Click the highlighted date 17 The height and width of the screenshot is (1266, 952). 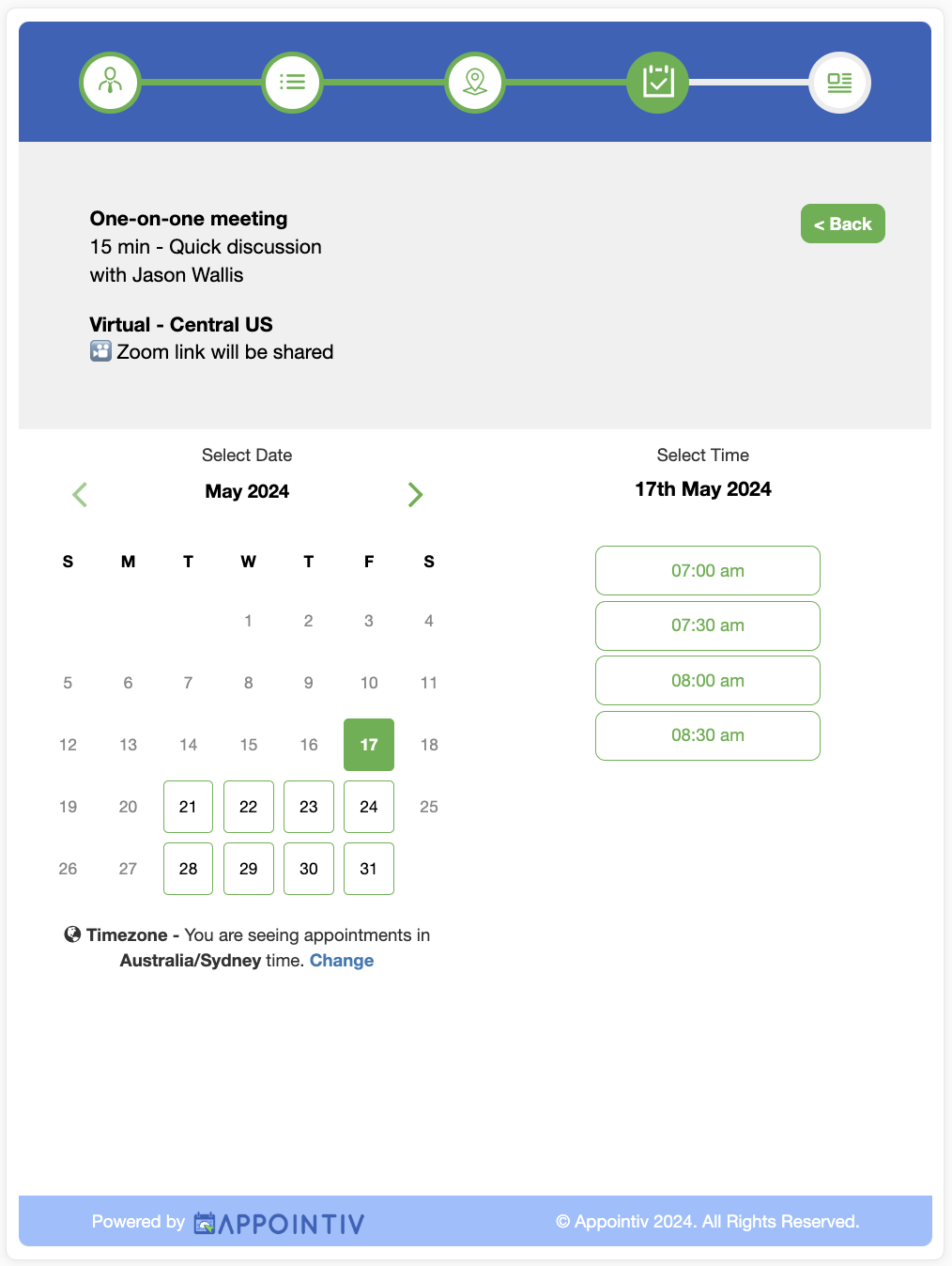(369, 745)
